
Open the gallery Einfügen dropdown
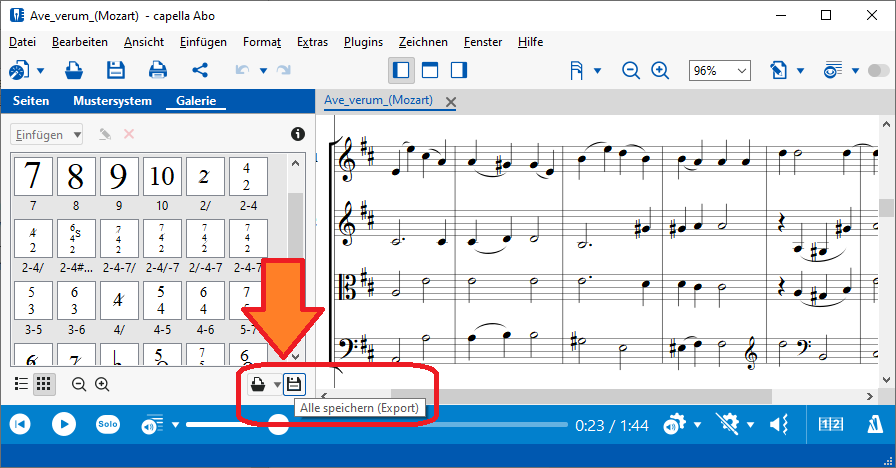[46, 135]
